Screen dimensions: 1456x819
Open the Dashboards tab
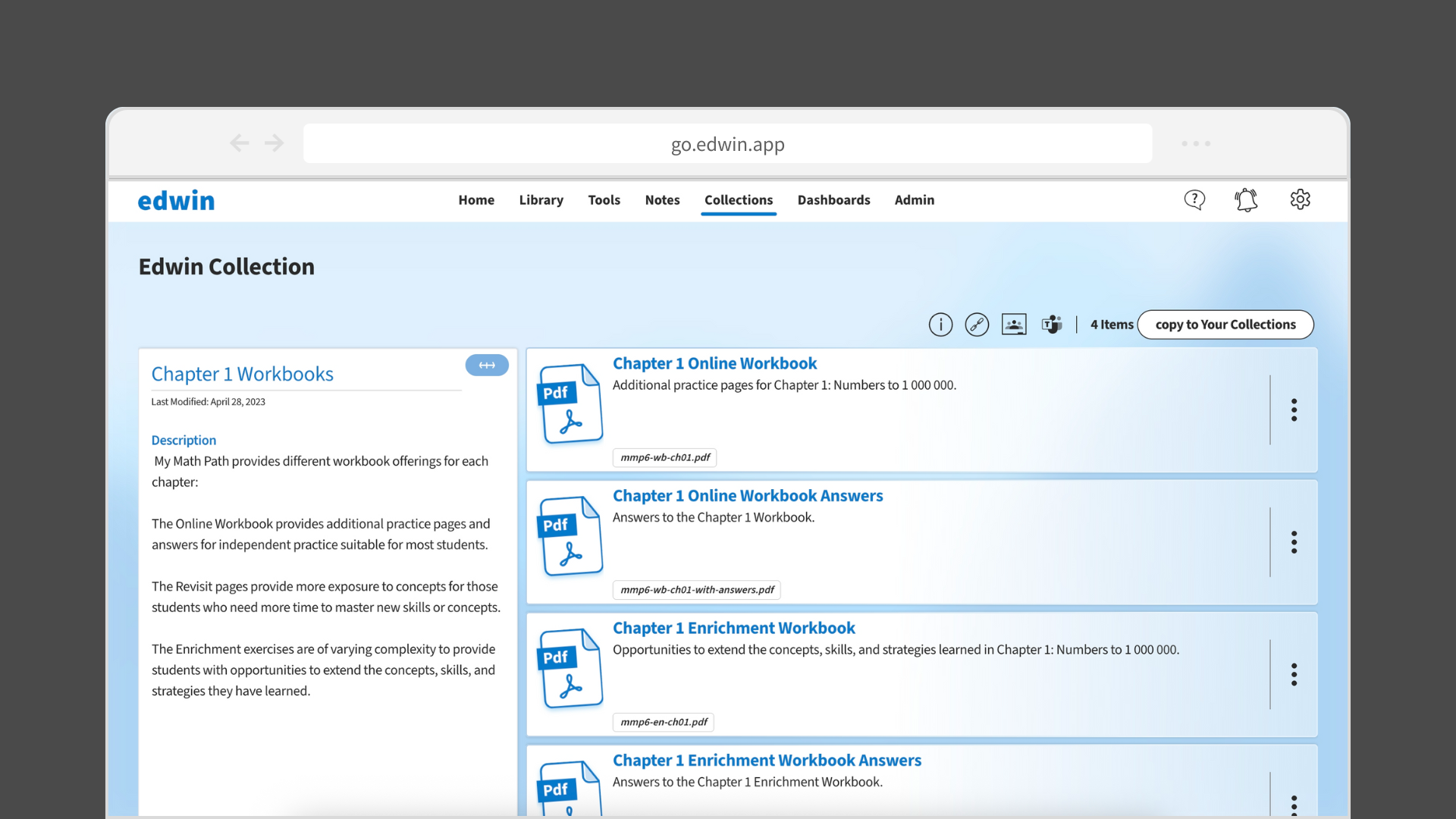pos(833,200)
